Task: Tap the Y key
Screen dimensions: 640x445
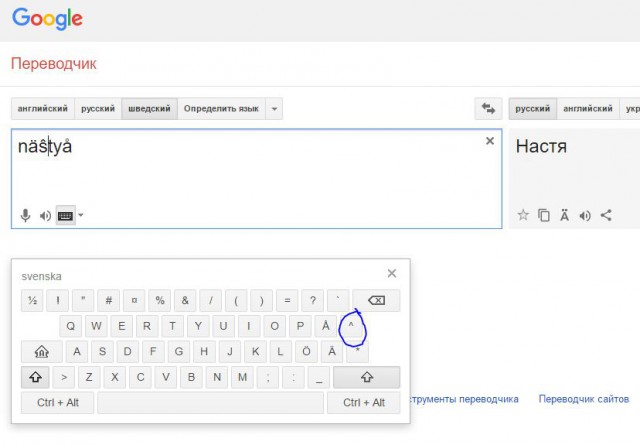Action: (198, 326)
